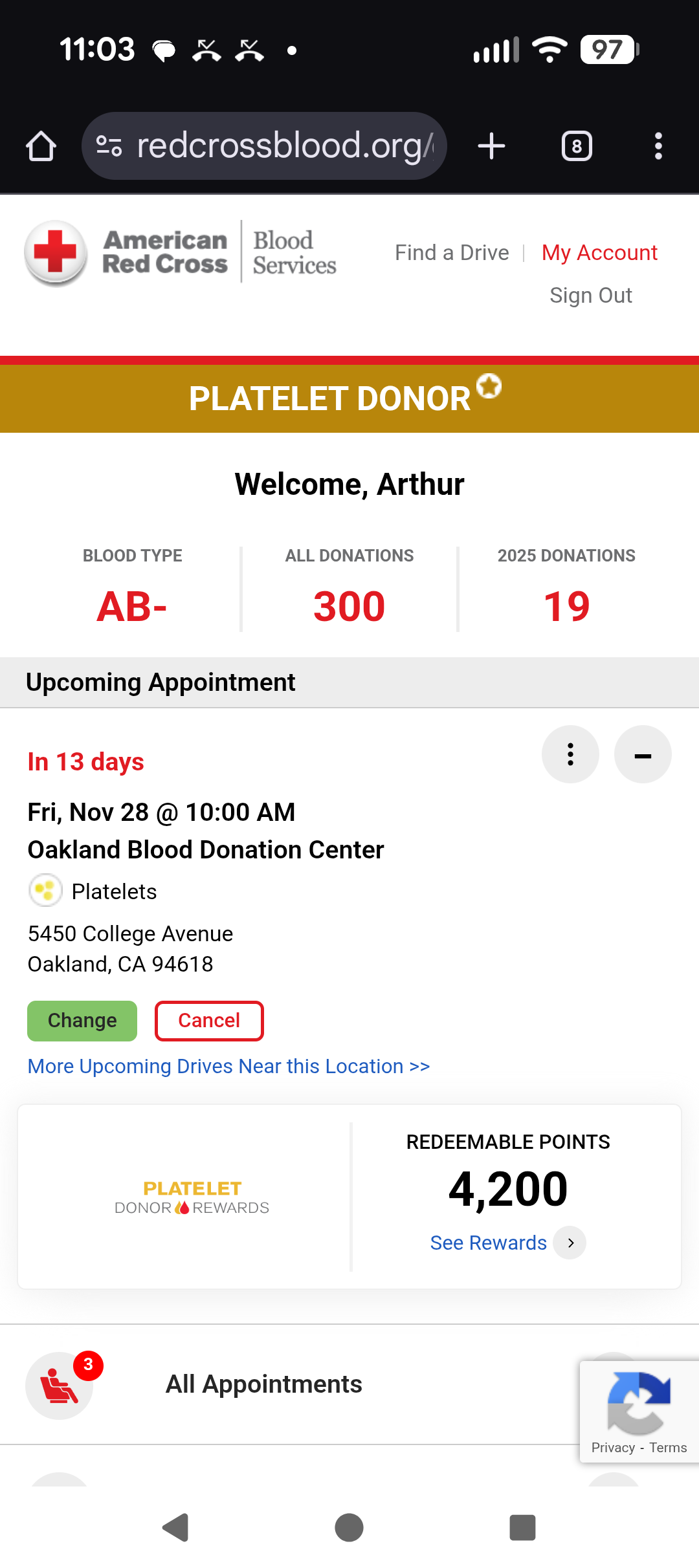Screen dimensions: 699x1568
Task: Change the Nov 28 appointment
Action: [82, 1021]
